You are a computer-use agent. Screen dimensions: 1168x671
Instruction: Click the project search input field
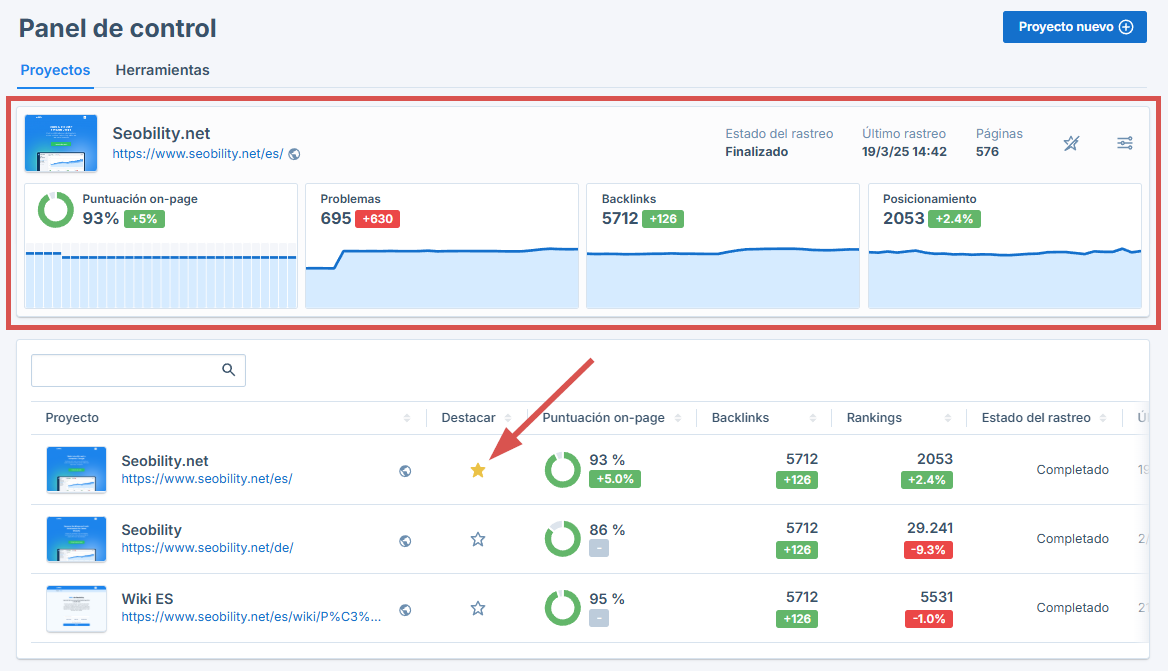138,370
